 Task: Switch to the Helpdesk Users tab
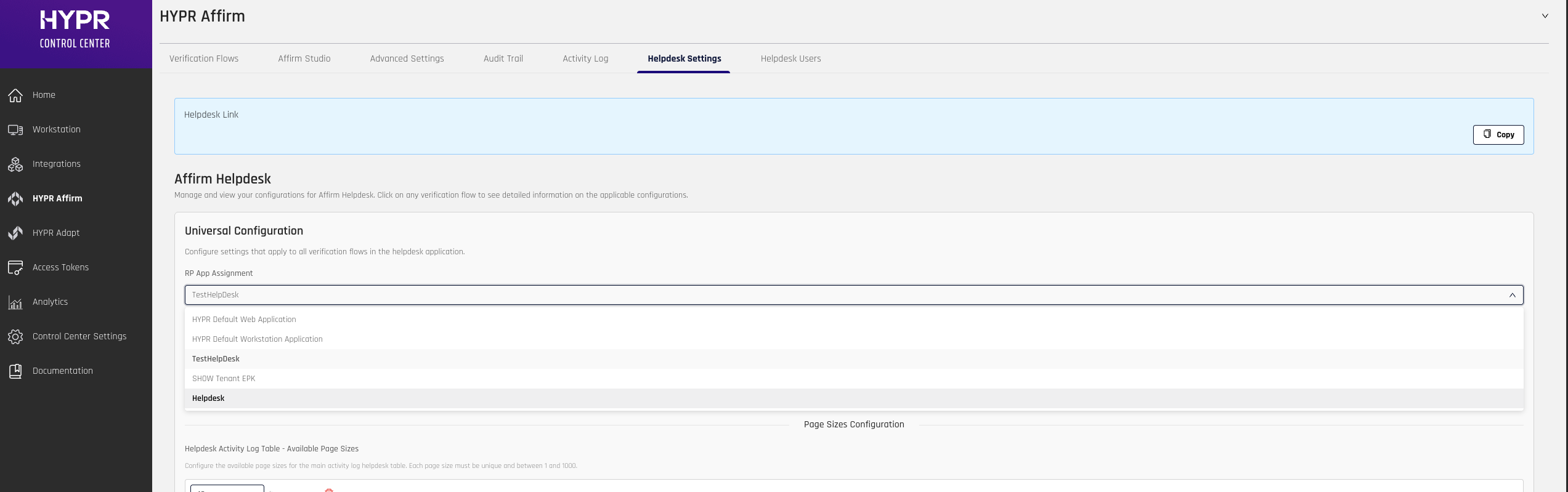791,58
